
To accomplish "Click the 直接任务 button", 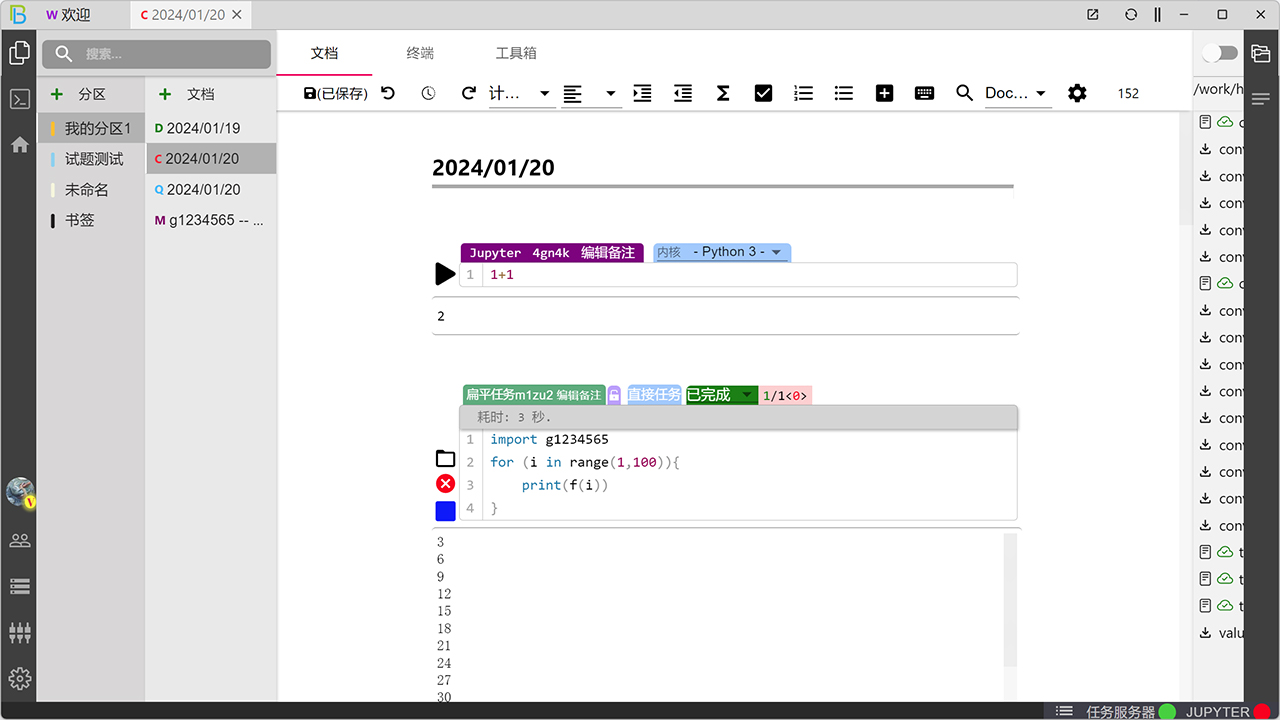I will tap(654, 395).
